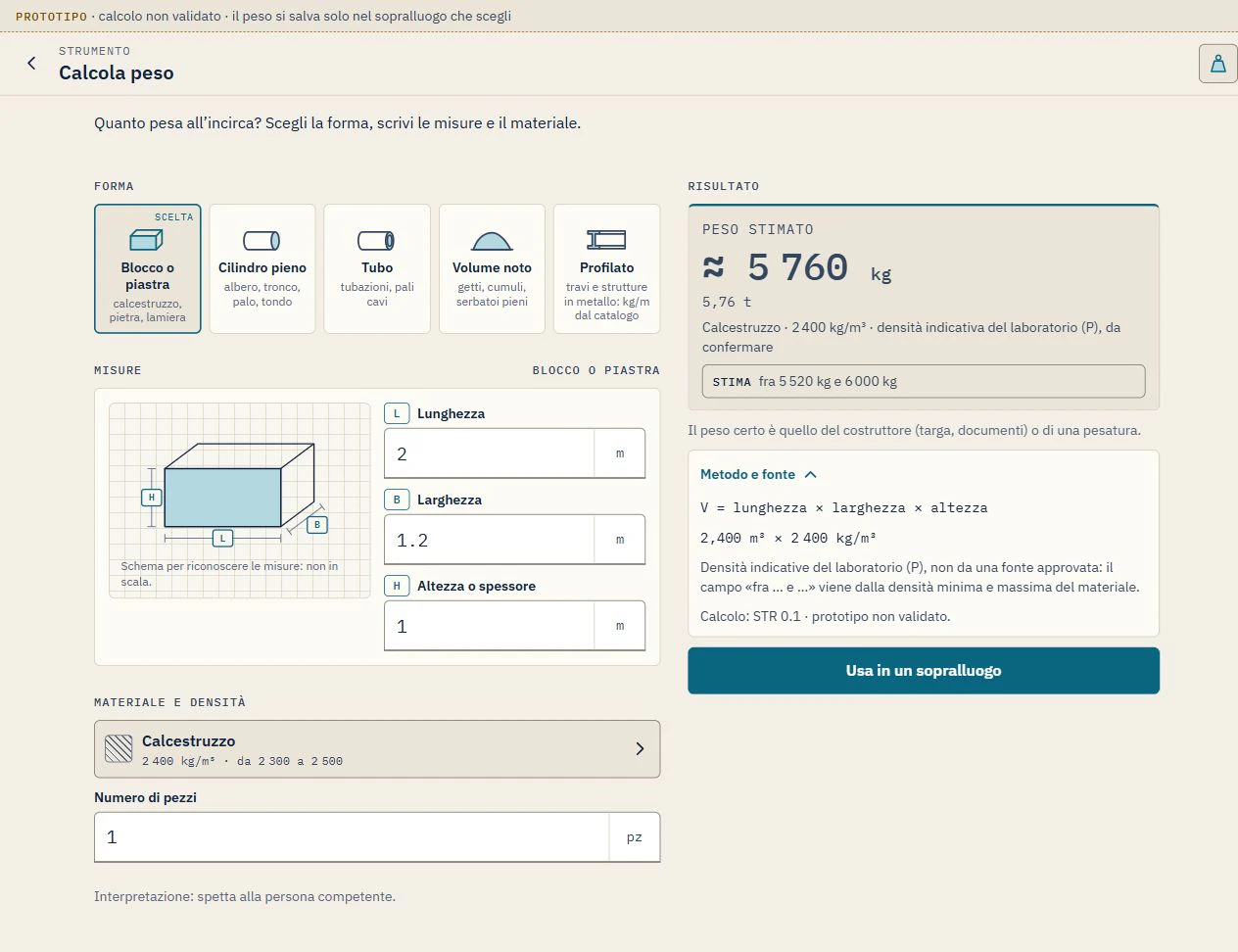The height and width of the screenshot is (952, 1238).
Task: Open the weight icon button in header
Action: pyautogui.click(x=1217, y=64)
